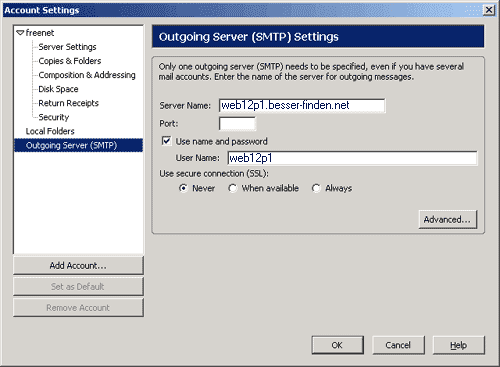This screenshot has height=367, width=500.
Task: Select the freenet account
Action: coord(40,33)
